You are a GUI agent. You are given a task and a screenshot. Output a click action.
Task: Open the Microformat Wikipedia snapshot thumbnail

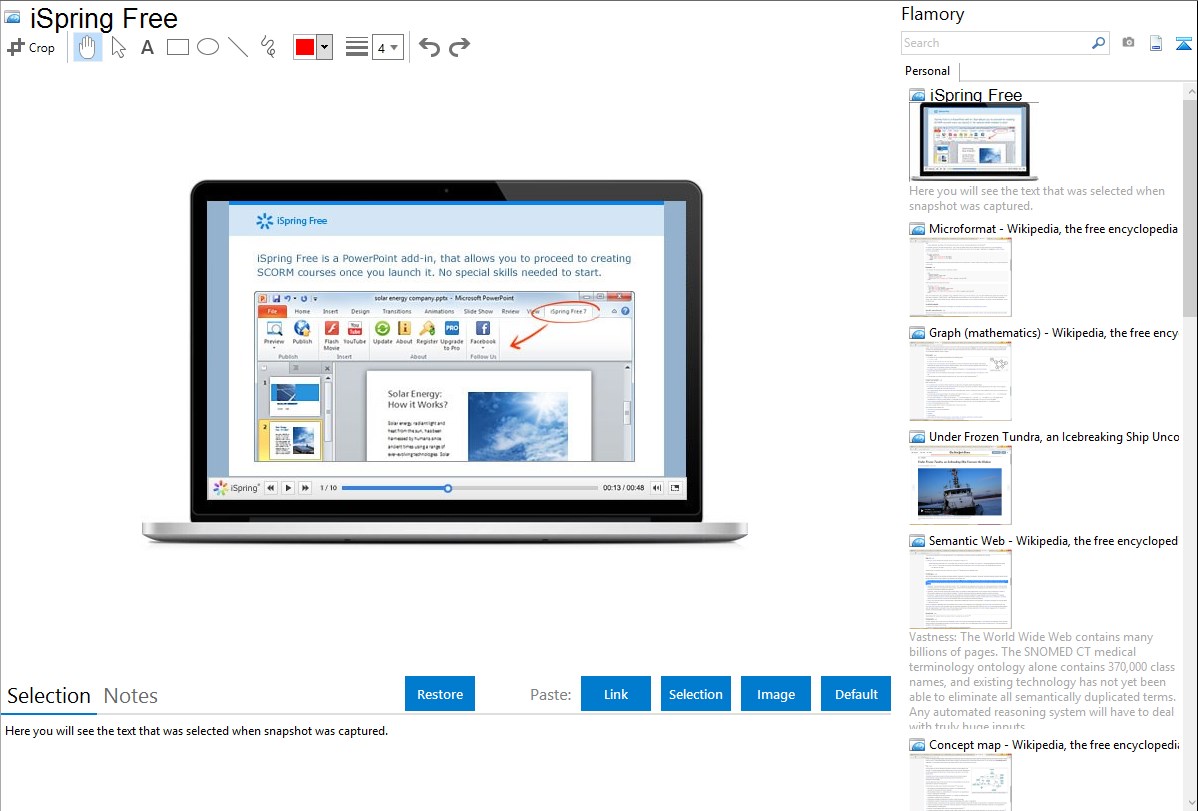(x=960, y=277)
